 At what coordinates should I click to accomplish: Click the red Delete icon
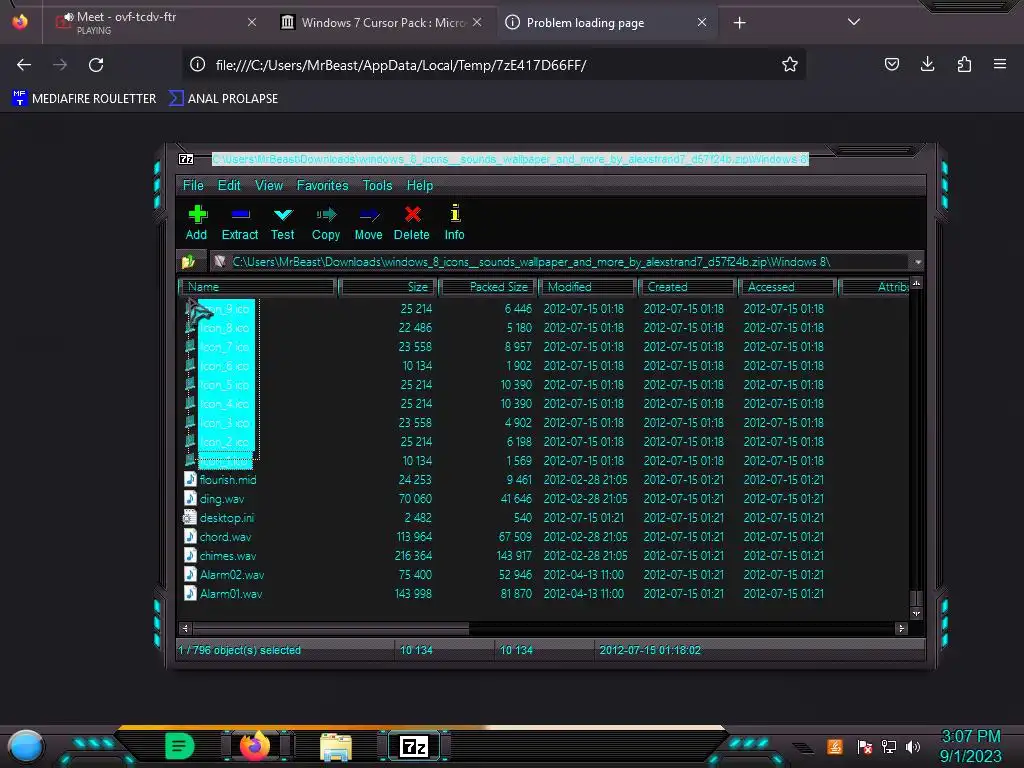(412, 214)
